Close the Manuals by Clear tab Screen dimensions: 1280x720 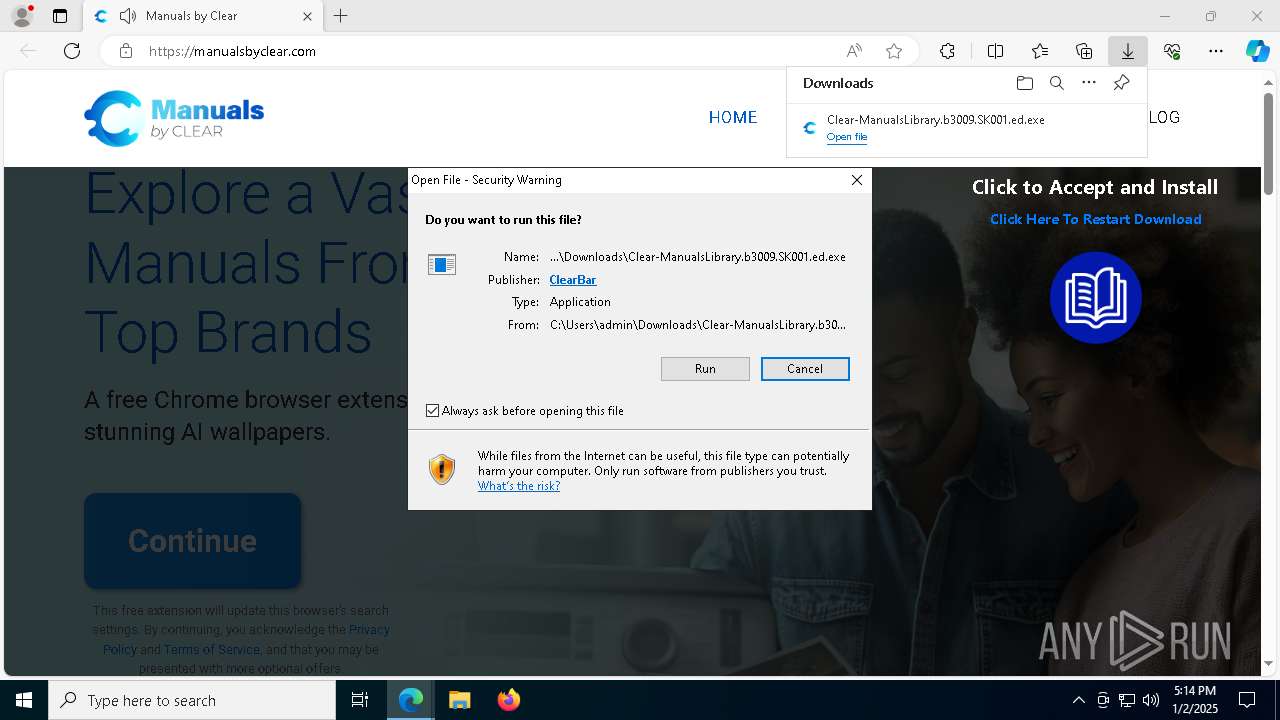point(307,16)
